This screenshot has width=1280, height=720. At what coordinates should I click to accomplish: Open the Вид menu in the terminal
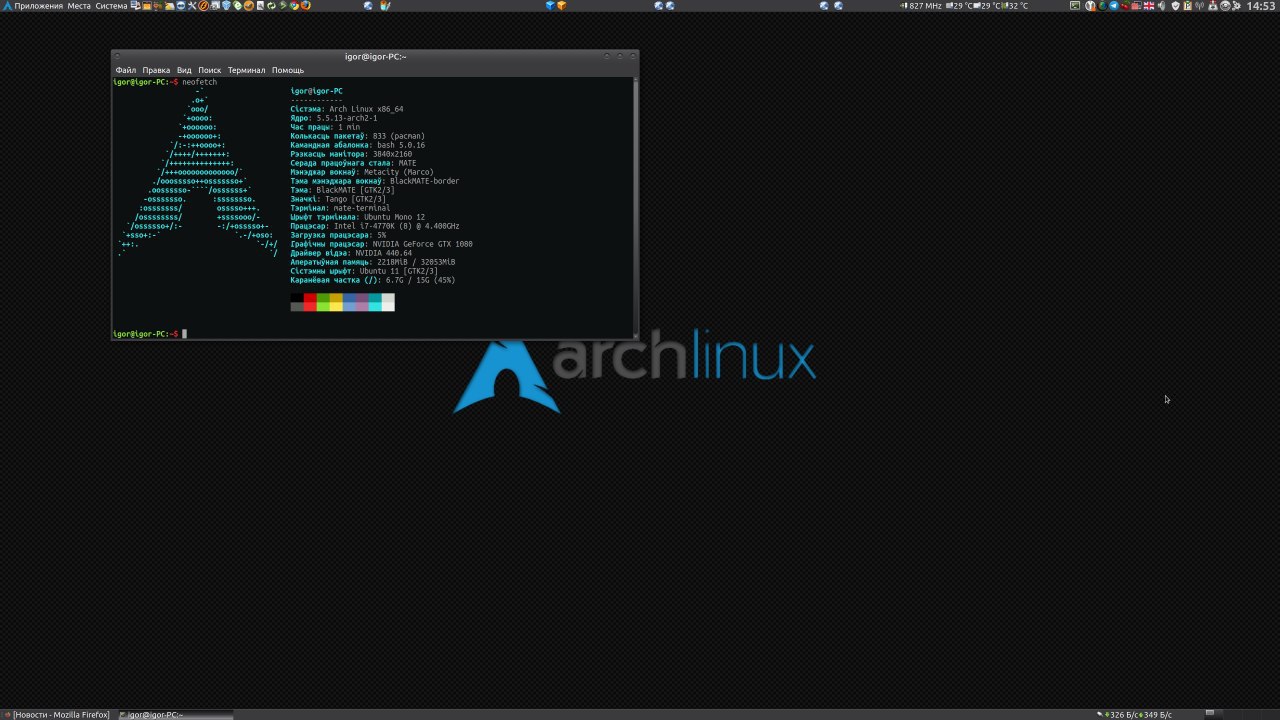pos(184,70)
